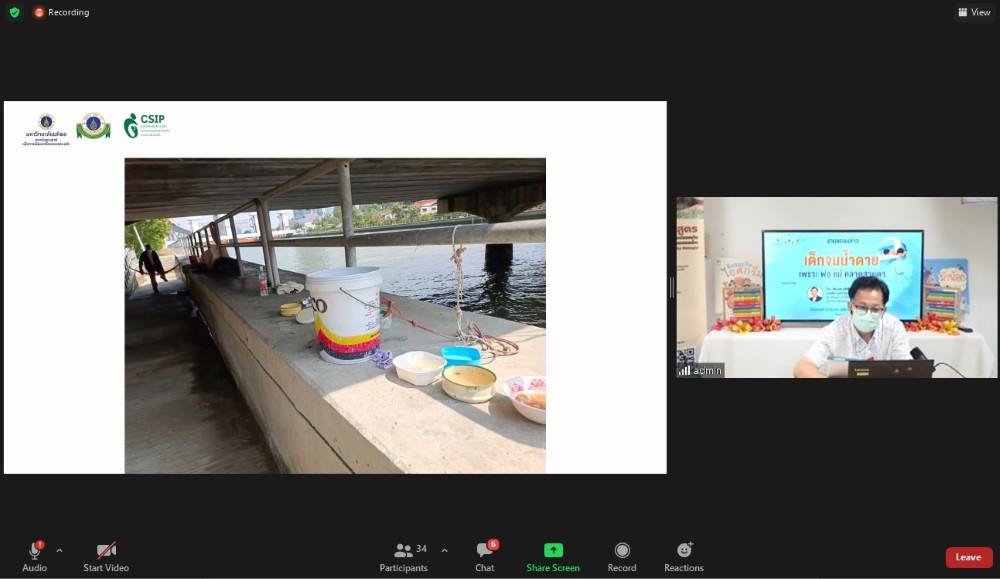Click the divider handle beside the video panel
Viewport: 1000px width, 579px height.
tap(671, 287)
